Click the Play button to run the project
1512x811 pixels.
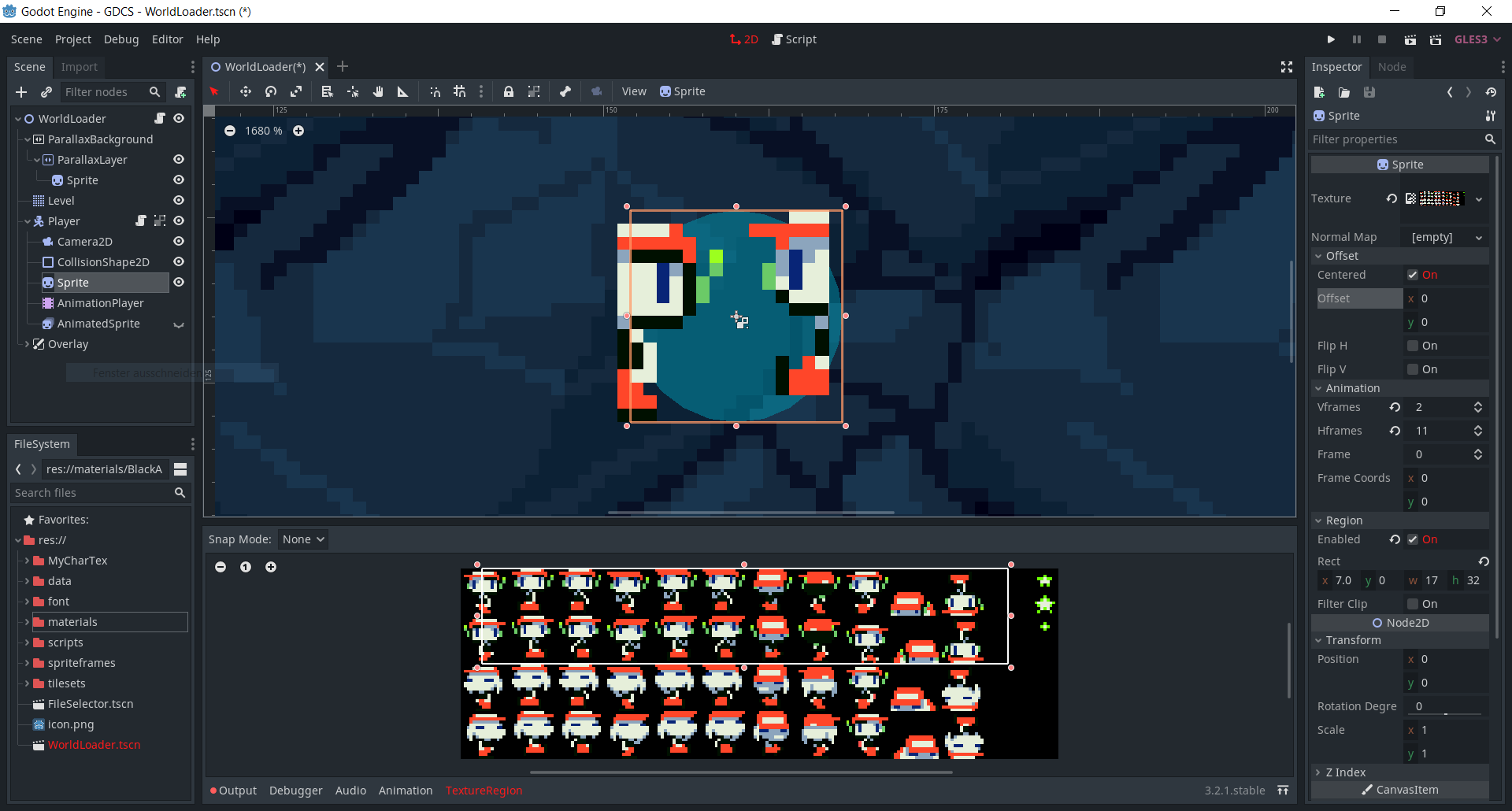point(1331,39)
